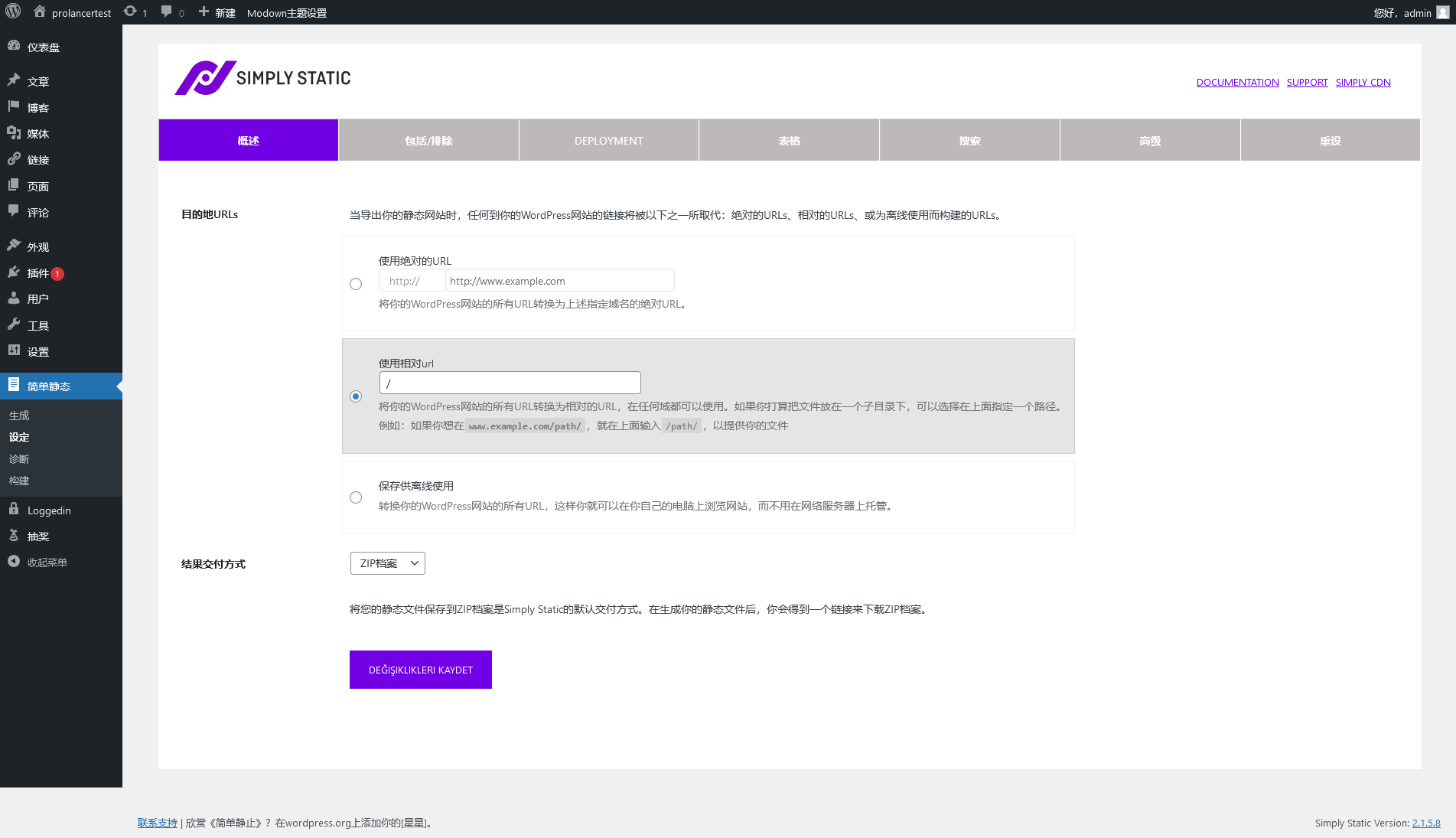Open the 诊断 submenu item
The width and height of the screenshot is (1456, 838).
click(19, 459)
